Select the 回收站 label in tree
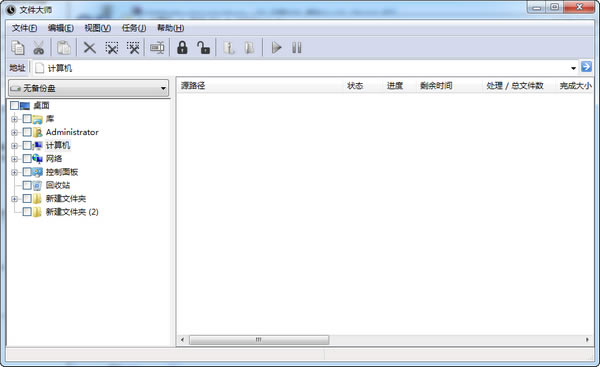Screen dimensions: 600x367 58,185
